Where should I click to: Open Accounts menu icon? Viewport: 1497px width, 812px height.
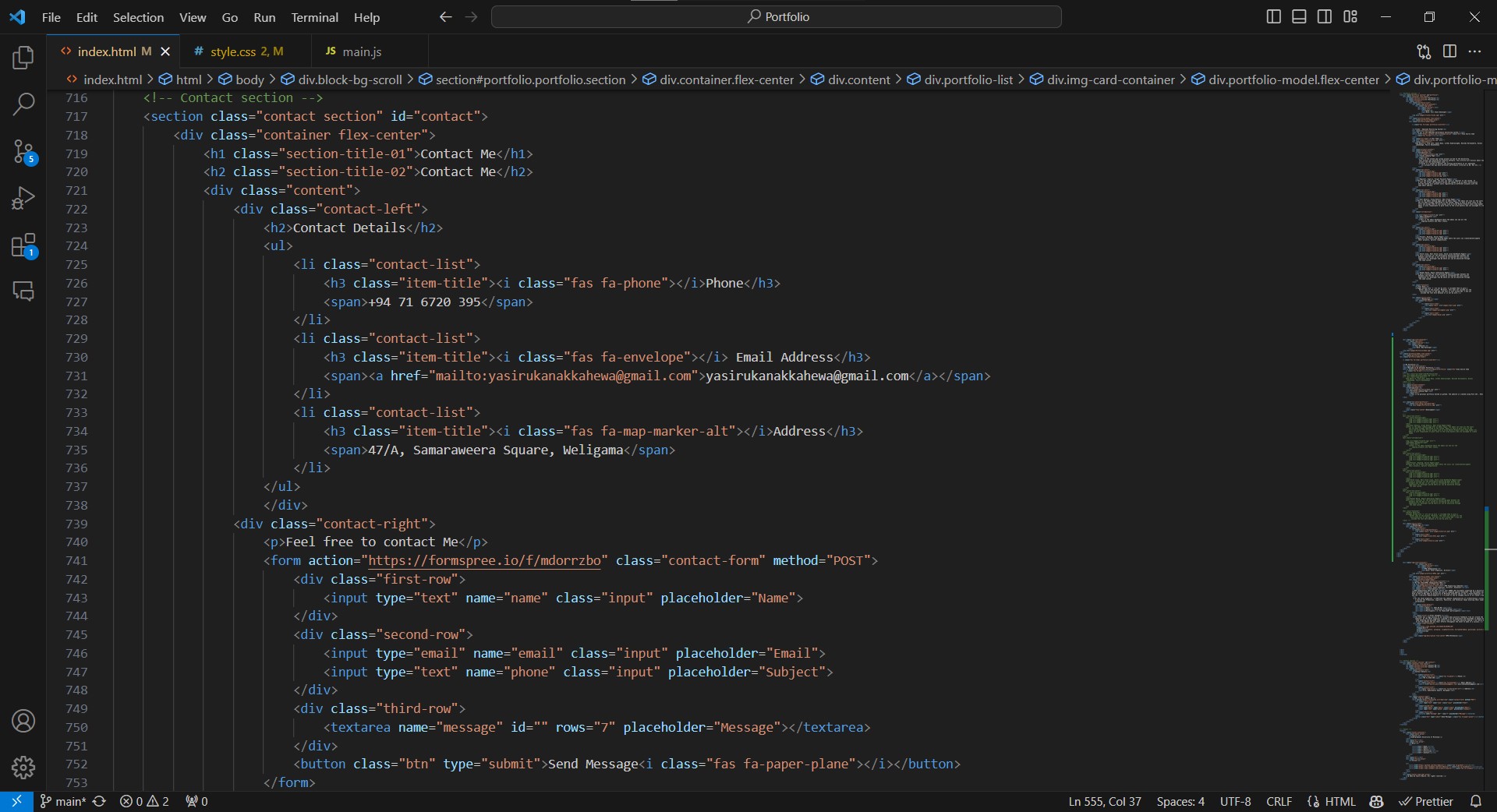click(x=23, y=721)
